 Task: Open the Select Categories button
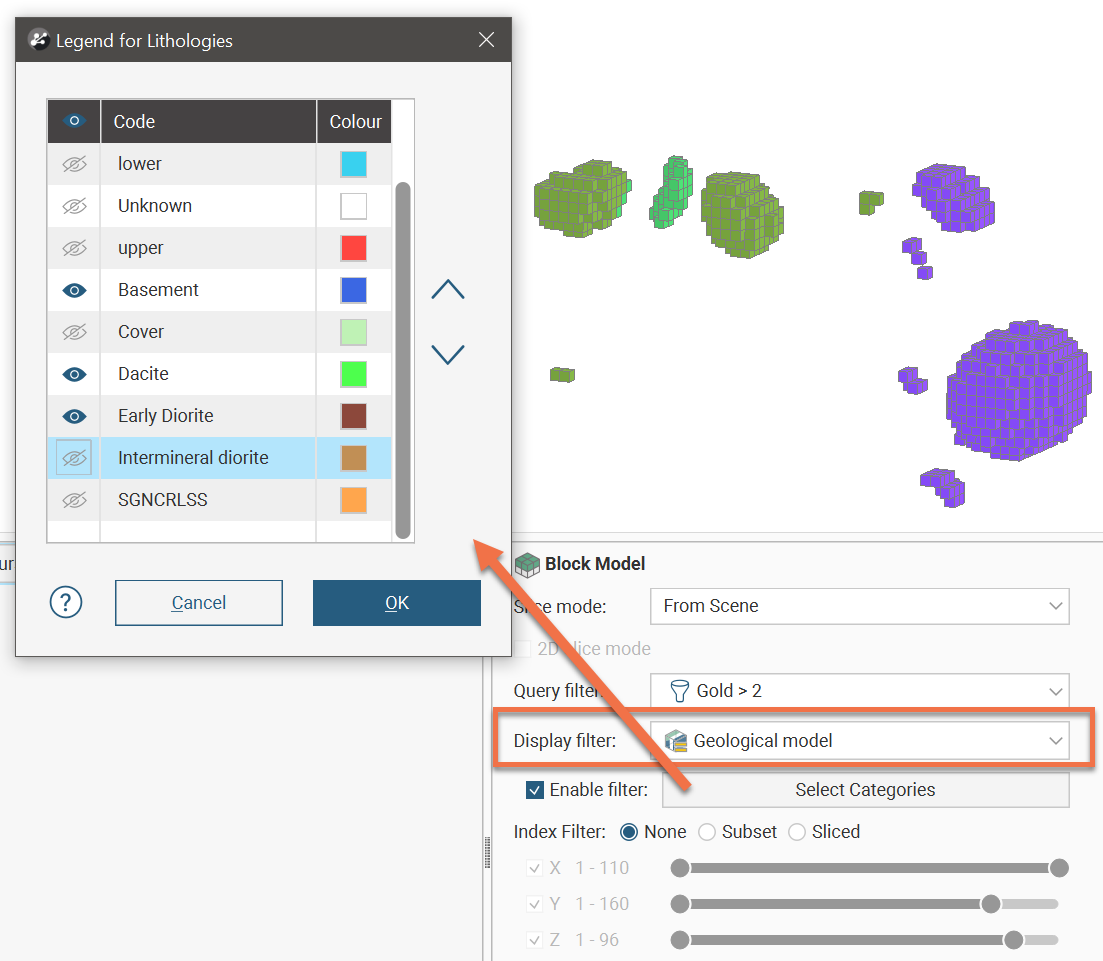[865, 790]
